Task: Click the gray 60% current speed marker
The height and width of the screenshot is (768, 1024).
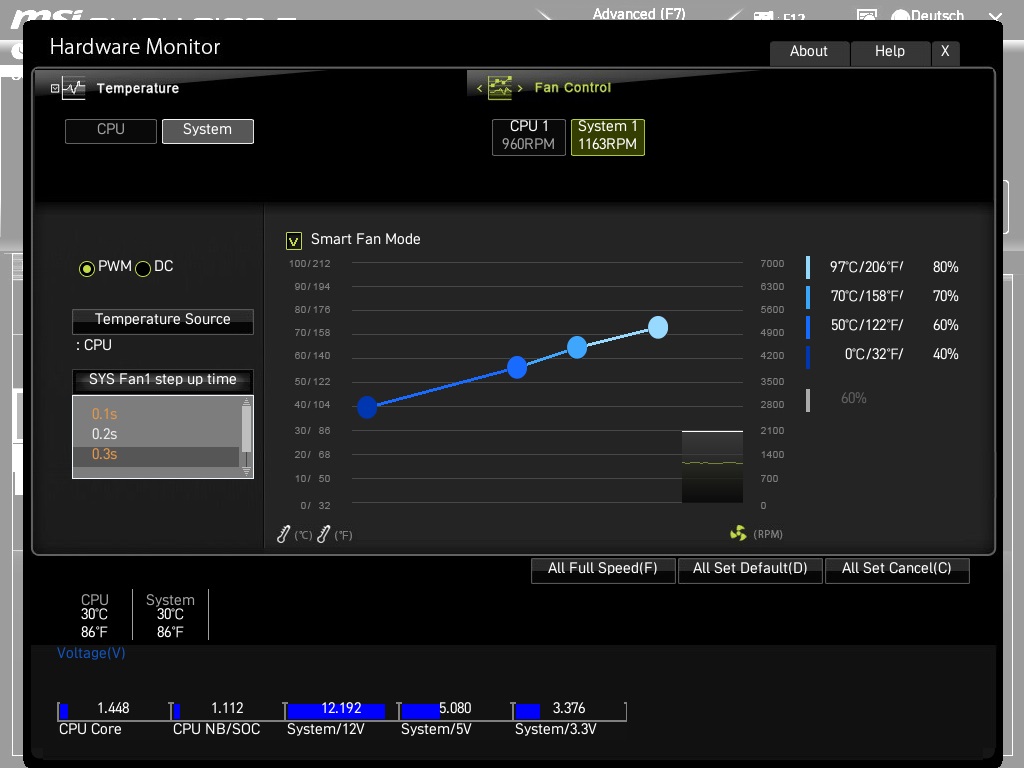Action: (x=808, y=400)
